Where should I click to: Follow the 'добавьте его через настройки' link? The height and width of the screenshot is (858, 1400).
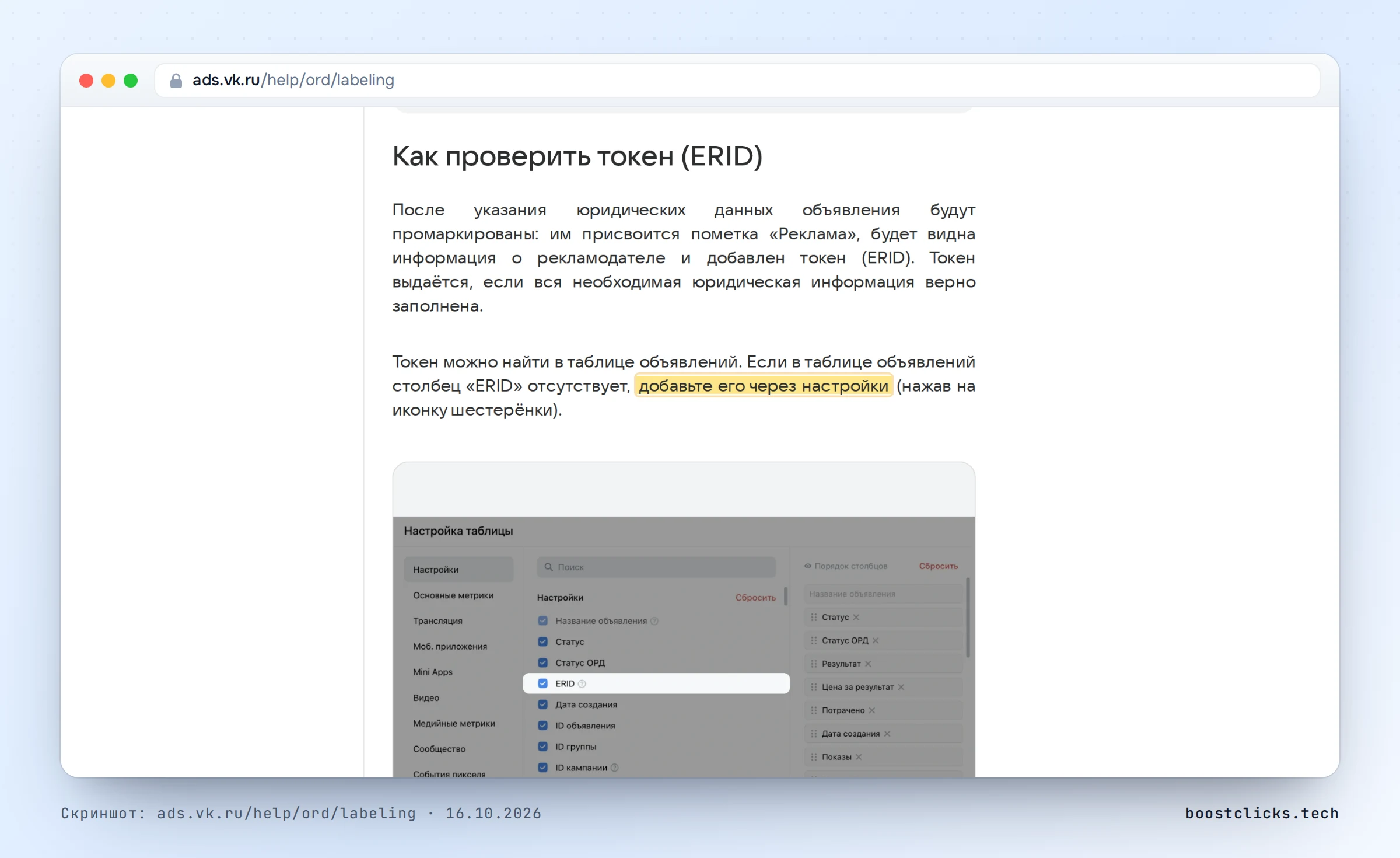[x=764, y=386]
